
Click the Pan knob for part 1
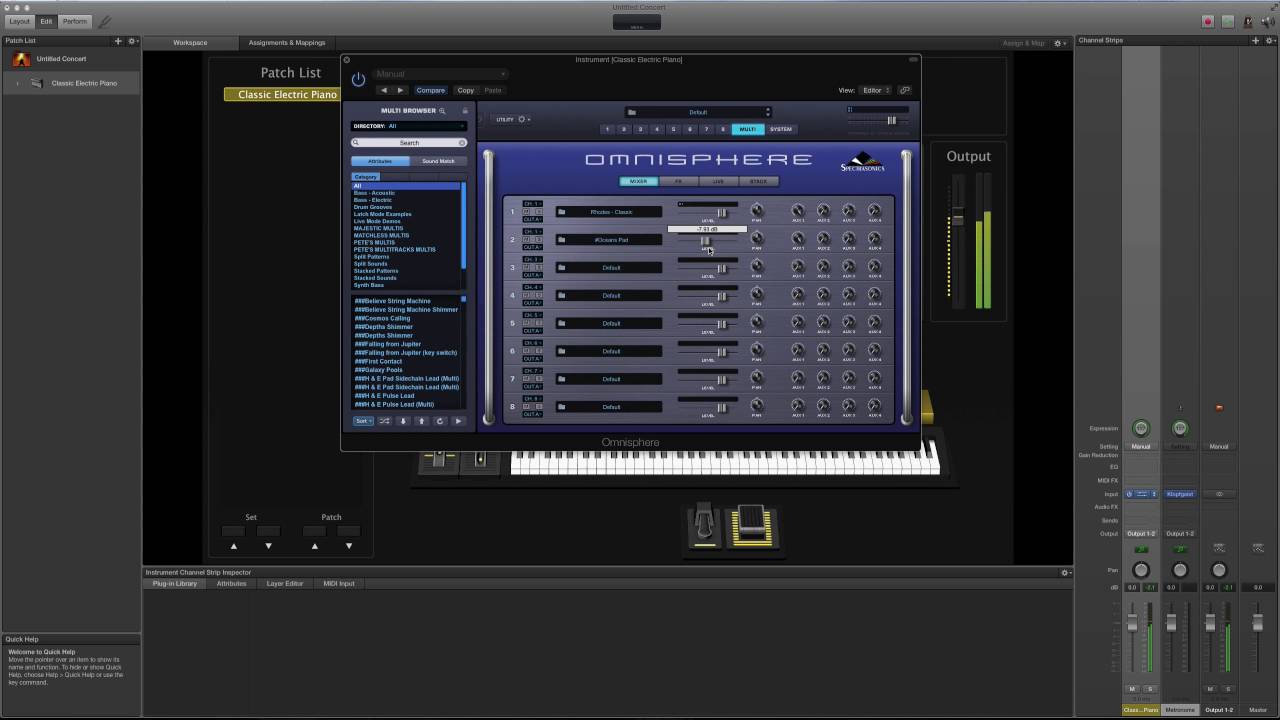[x=757, y=210]
